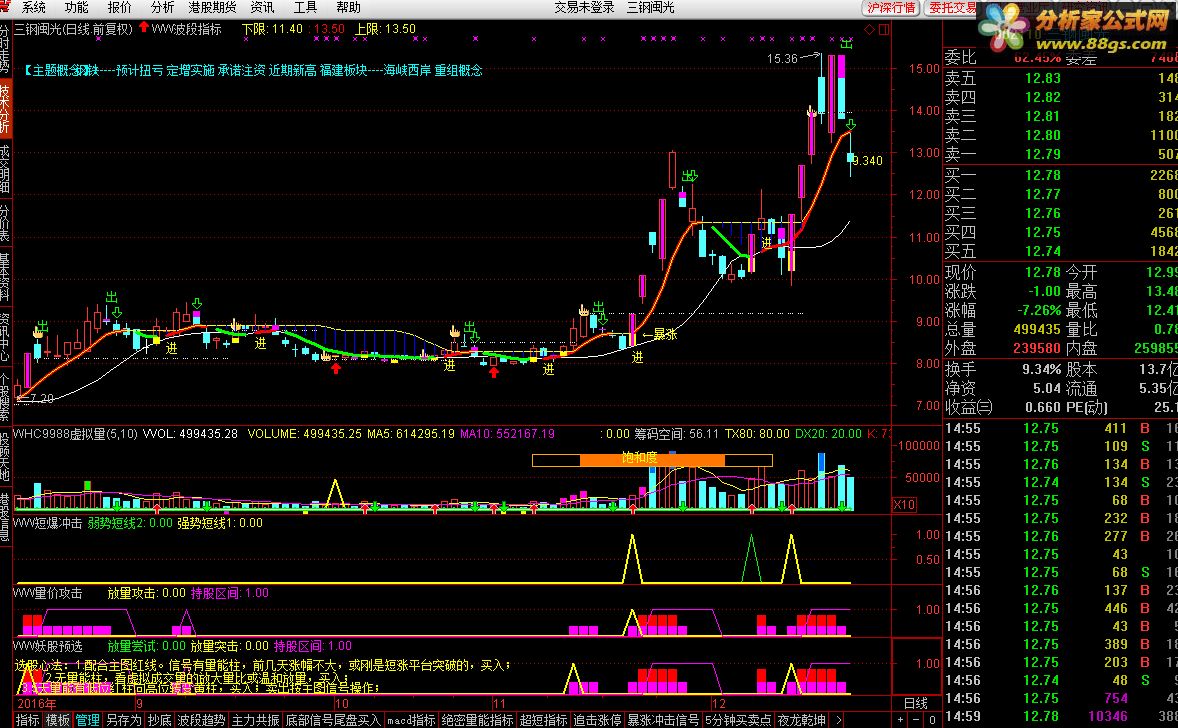This screenshot has height=728, width=1178.
Task: Click the 15.36 high price marker
Action: [782, 59]
